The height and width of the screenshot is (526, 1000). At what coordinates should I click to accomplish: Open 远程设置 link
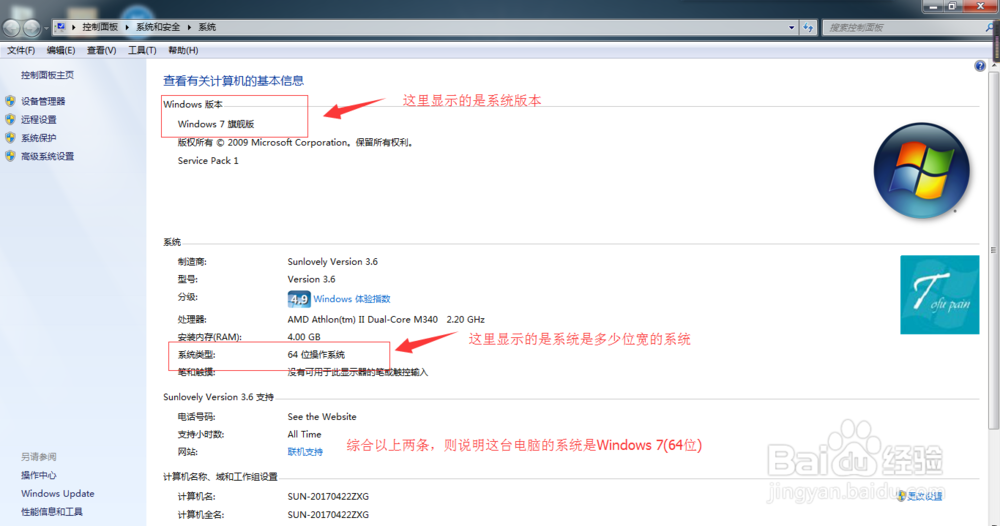tap(38, 120)
